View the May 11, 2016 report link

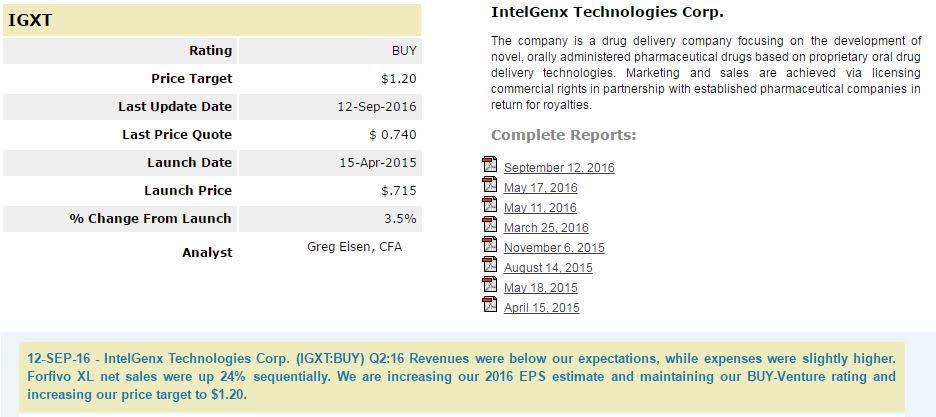pos(540,208)
